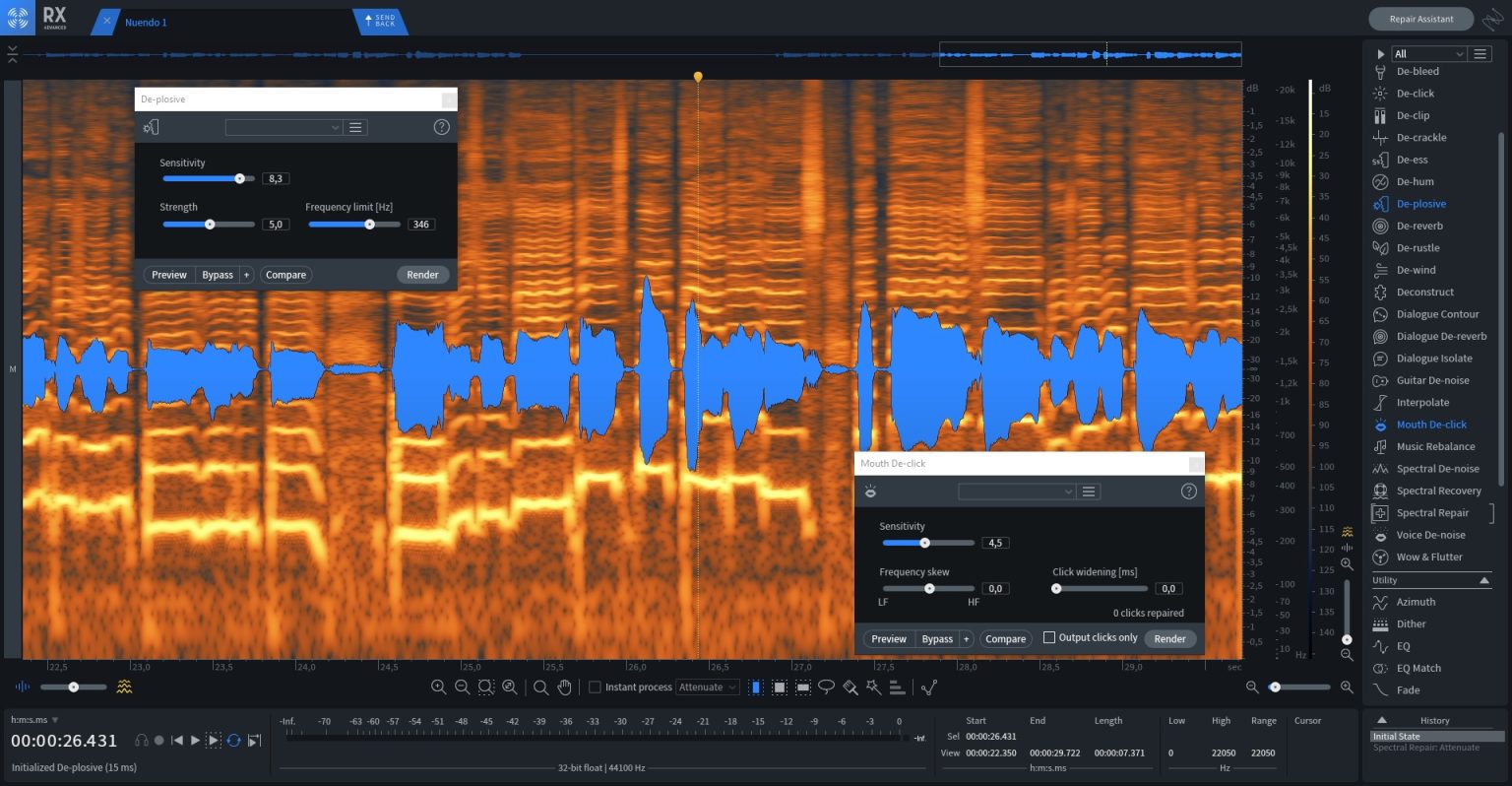Click Render in Mouth De-click window
Viewport: 1512px width, 786px height.
click(1169, 638)
